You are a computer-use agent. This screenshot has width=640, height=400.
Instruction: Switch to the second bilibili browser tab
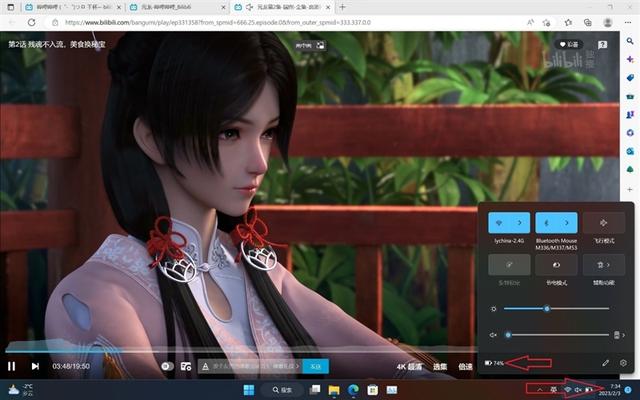[178, 7]
